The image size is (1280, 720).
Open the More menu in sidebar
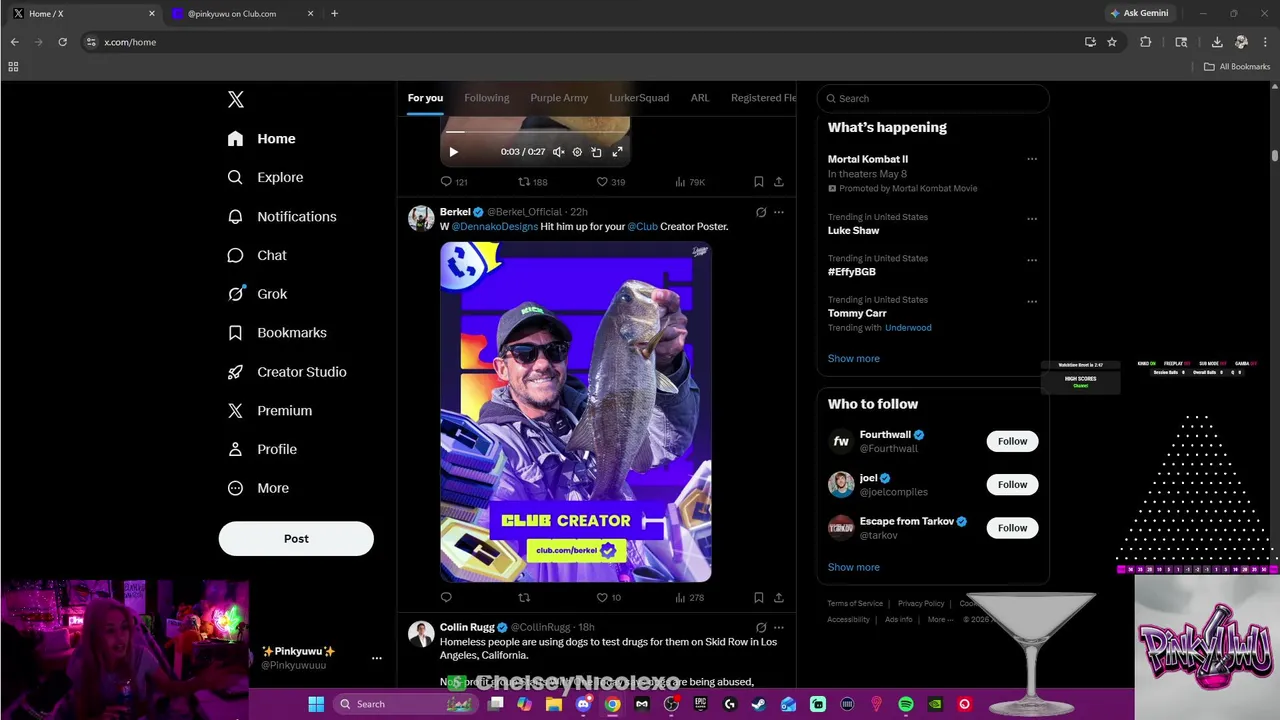point(258,488)
